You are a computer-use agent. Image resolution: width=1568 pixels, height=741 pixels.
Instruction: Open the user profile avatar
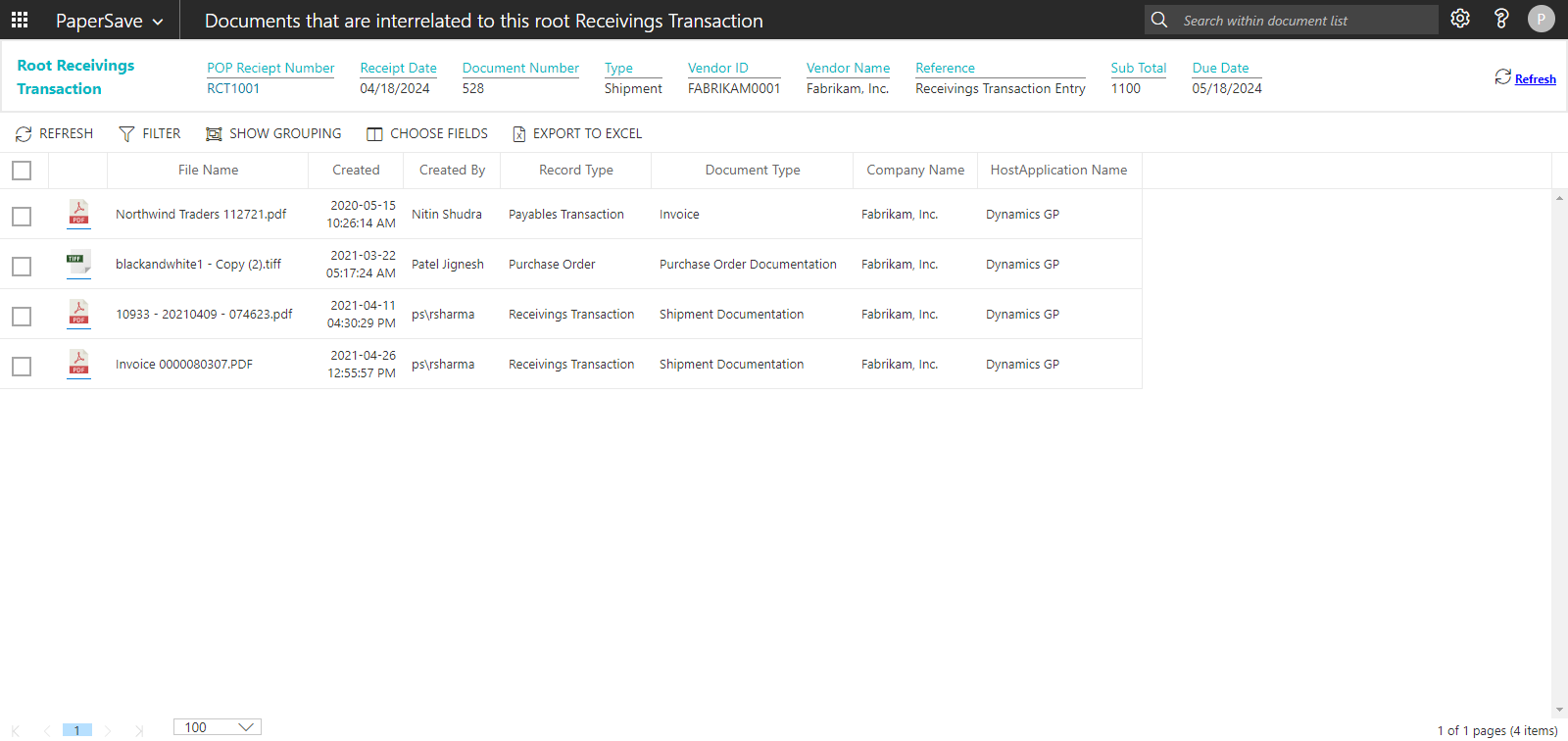[1541, 20]
